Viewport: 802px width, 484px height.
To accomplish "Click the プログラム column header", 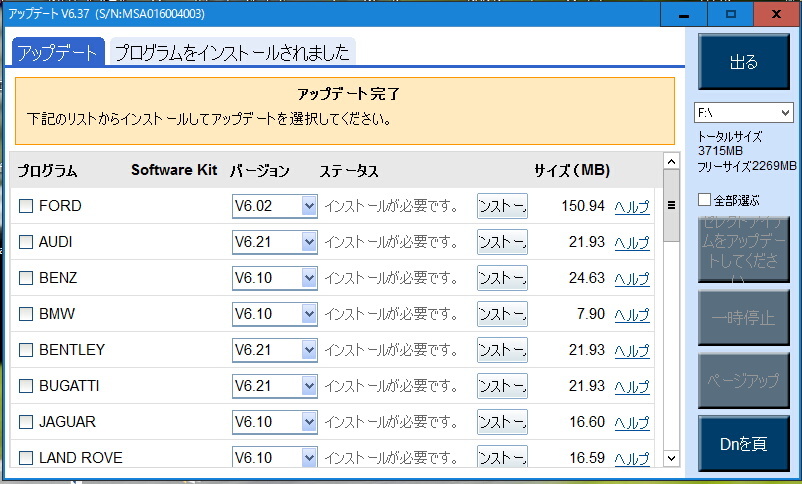I will tap(47, 170).
